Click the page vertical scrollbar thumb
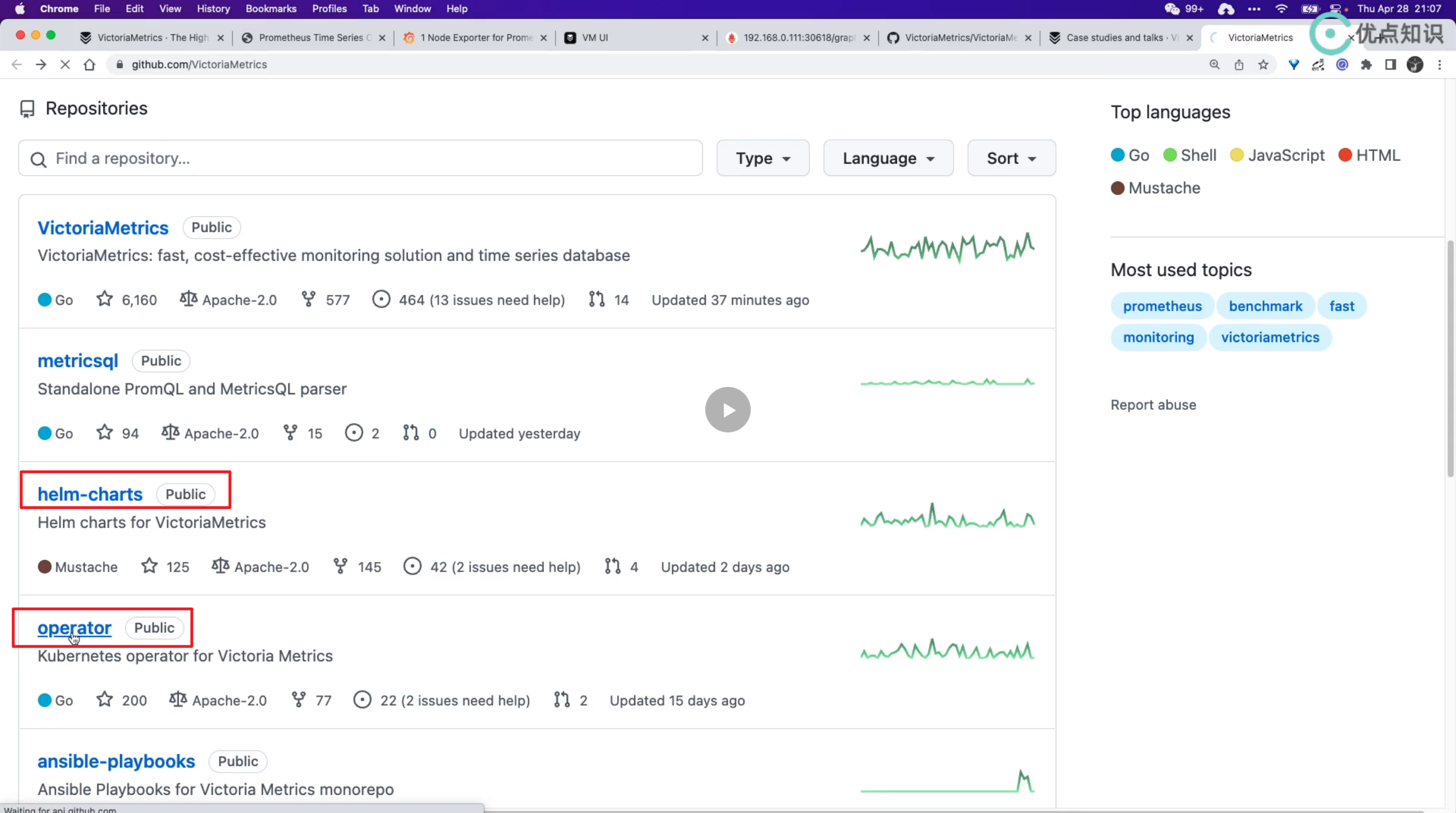The height and width of the screenshot is (813, 1456). point(1450,358)
